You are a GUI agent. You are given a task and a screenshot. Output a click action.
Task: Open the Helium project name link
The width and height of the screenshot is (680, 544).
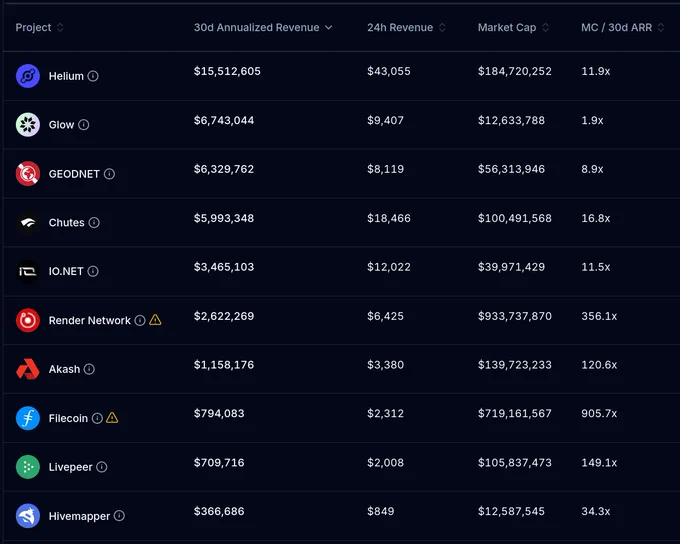pyautogui.click(x=66, y=76)
